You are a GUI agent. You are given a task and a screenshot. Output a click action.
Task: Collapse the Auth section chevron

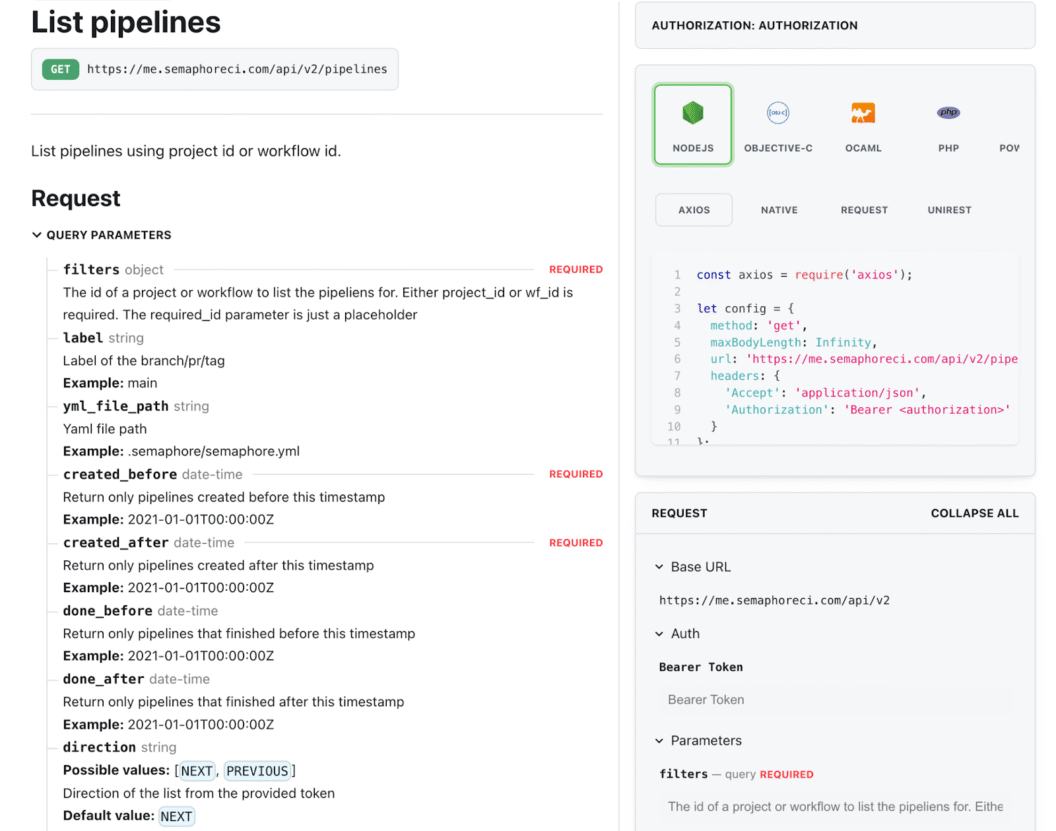660,634
